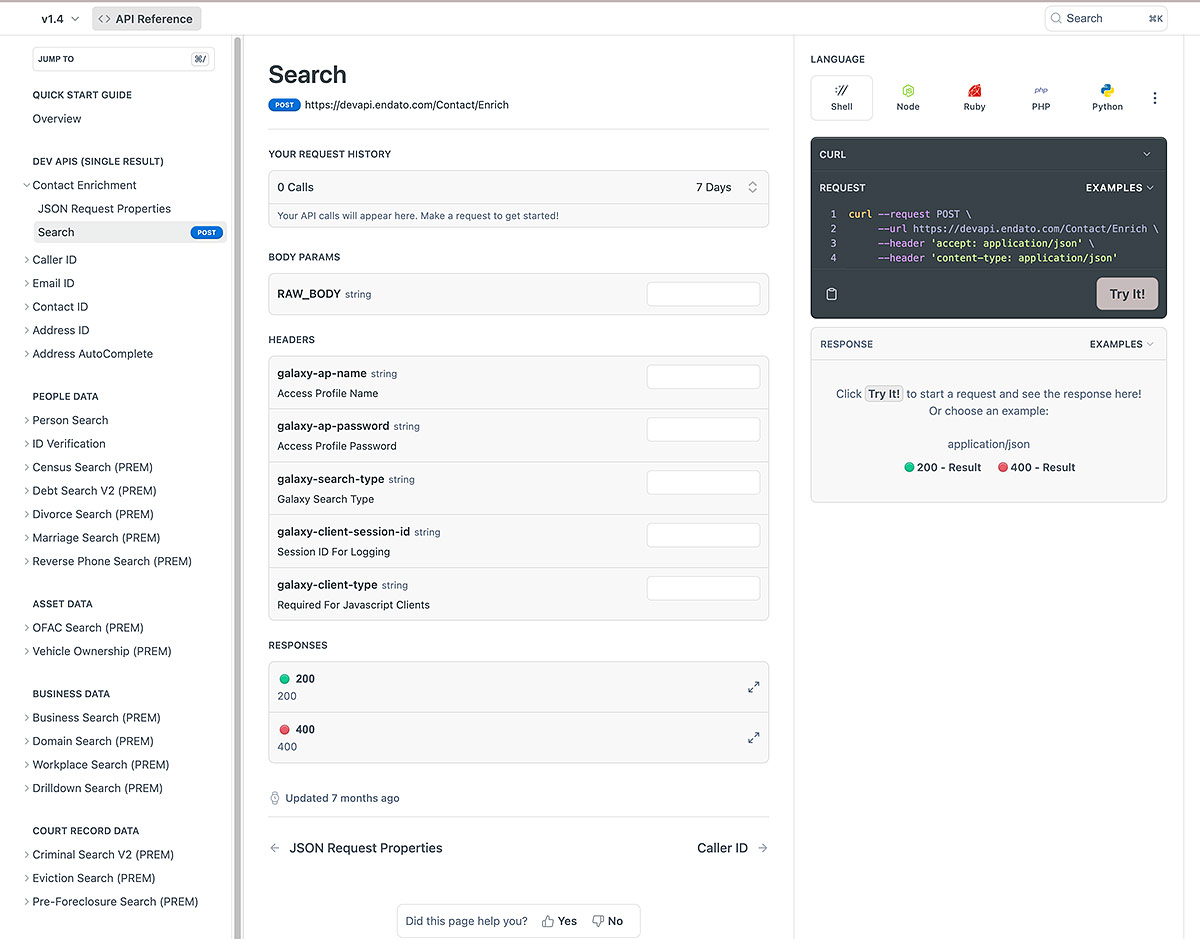Open the API Reference tab
This screenshot has width=1200, height=939.
(x=146, y=18)
